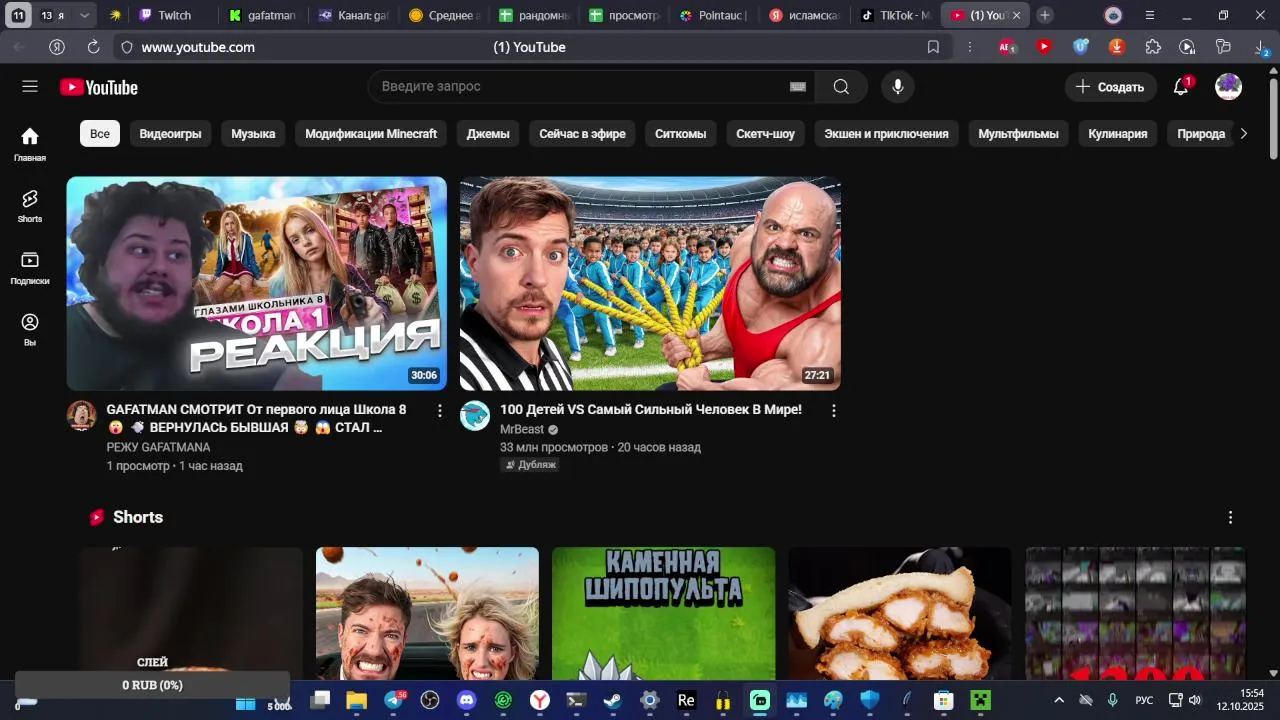Screen dimensions: 1280x720
Task: Open the РЕЖУ GAFATMANA channel avatar
Action: click(x=81, y=416)
